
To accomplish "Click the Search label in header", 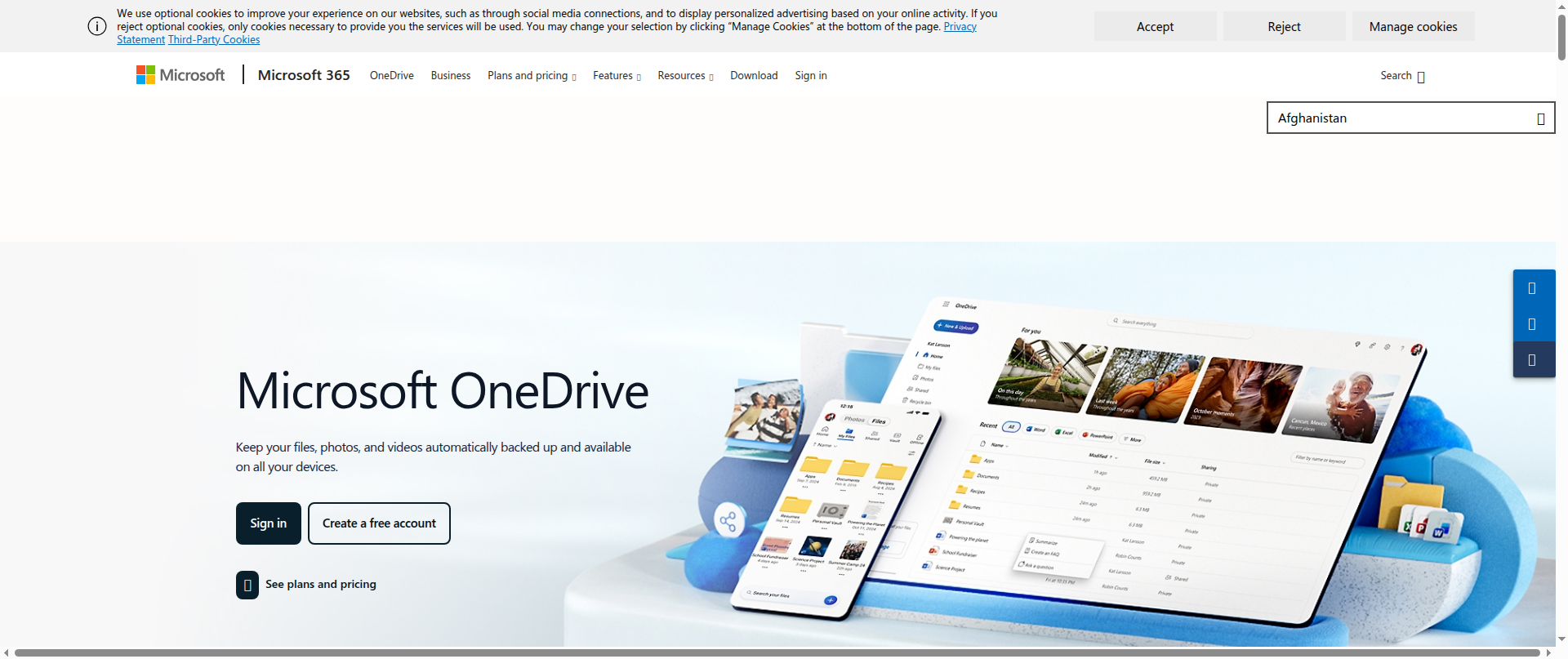I will tap(1396, 75).
